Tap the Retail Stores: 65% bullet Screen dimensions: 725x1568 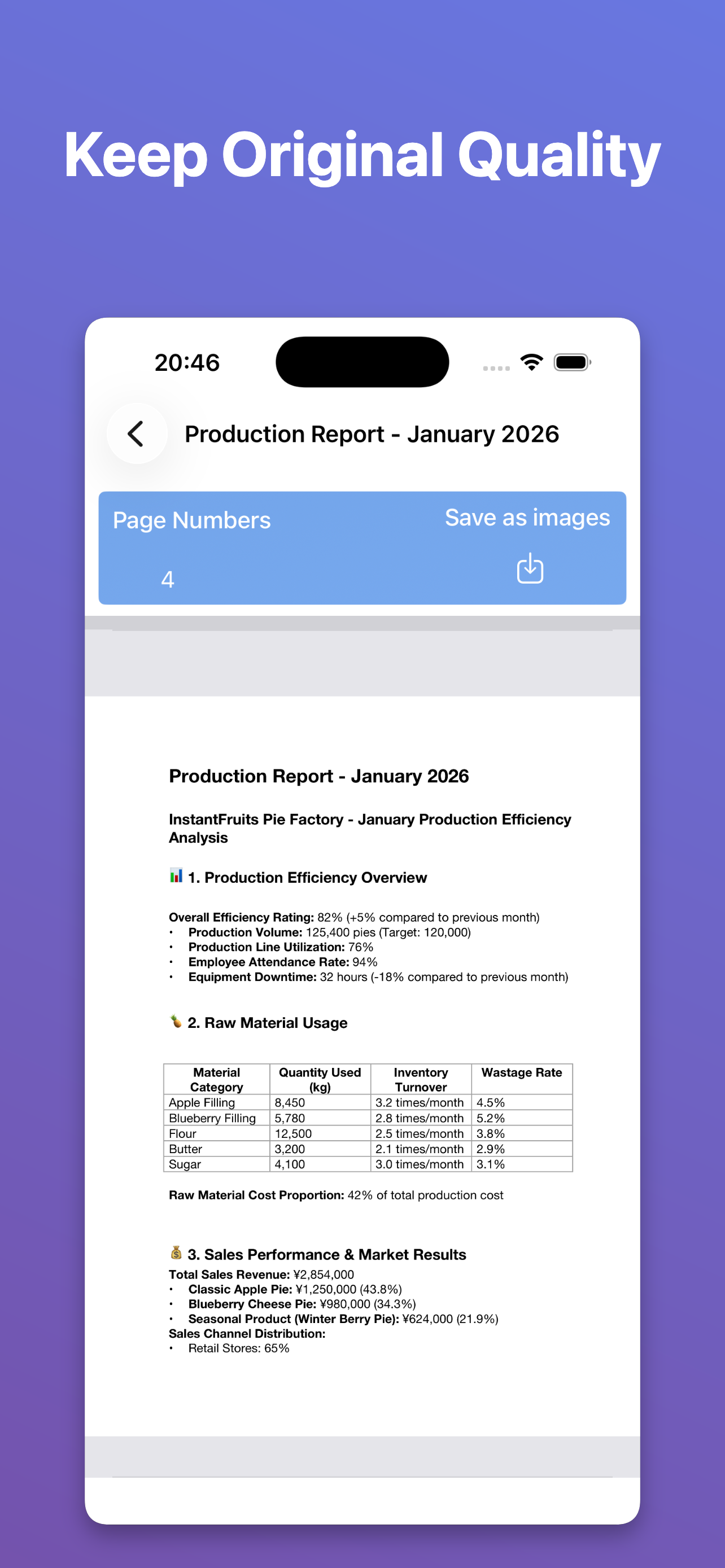coord(239,1348)
